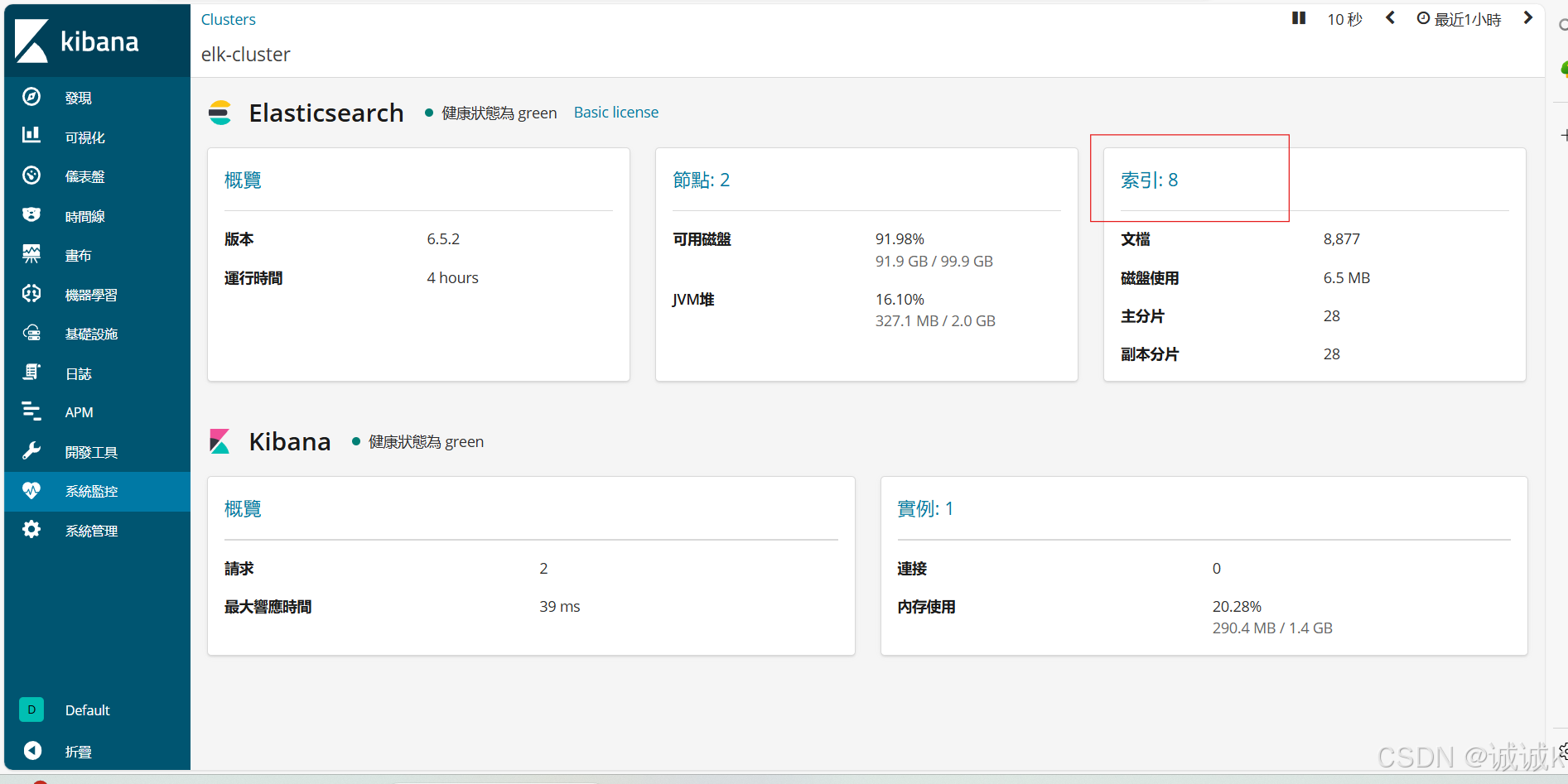Select 開發工具 in the sidebar menu

pos(91,452)
